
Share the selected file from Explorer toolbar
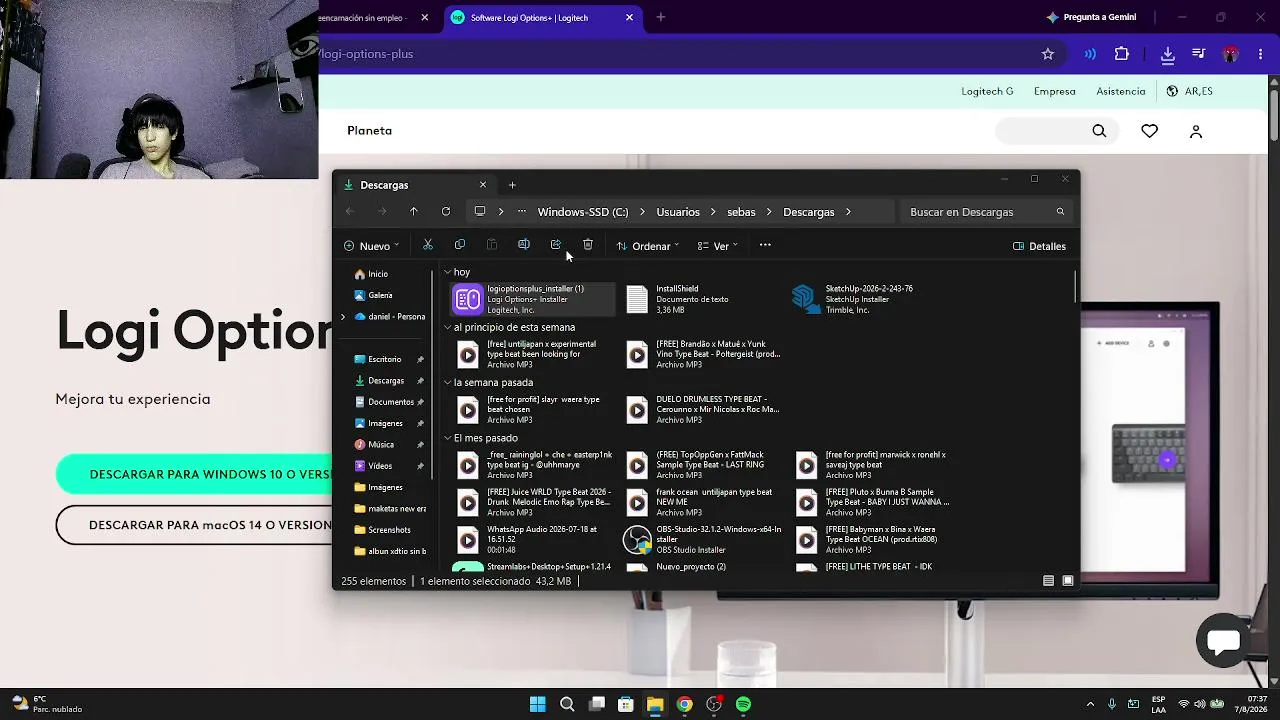point(556,245)
